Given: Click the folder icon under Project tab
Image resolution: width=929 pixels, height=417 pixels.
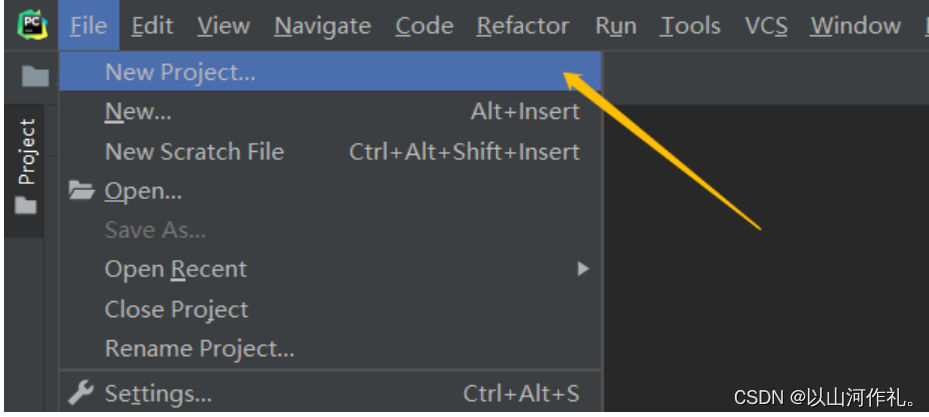Looking at the screenshot, I should pyautogui.click(x=25, y=206).
